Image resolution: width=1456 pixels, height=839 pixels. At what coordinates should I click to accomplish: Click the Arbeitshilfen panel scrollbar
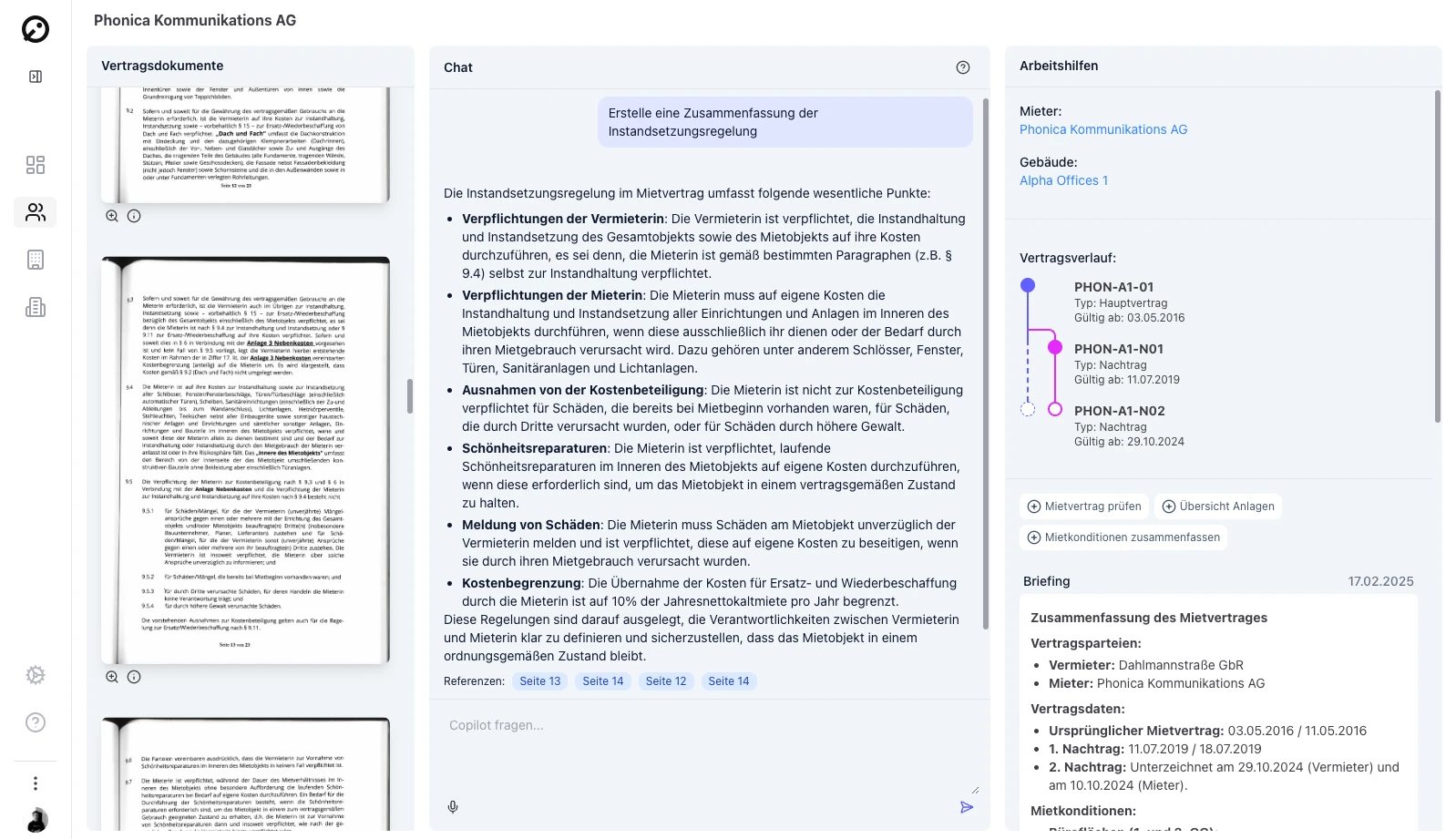(x=1438, y=257)
